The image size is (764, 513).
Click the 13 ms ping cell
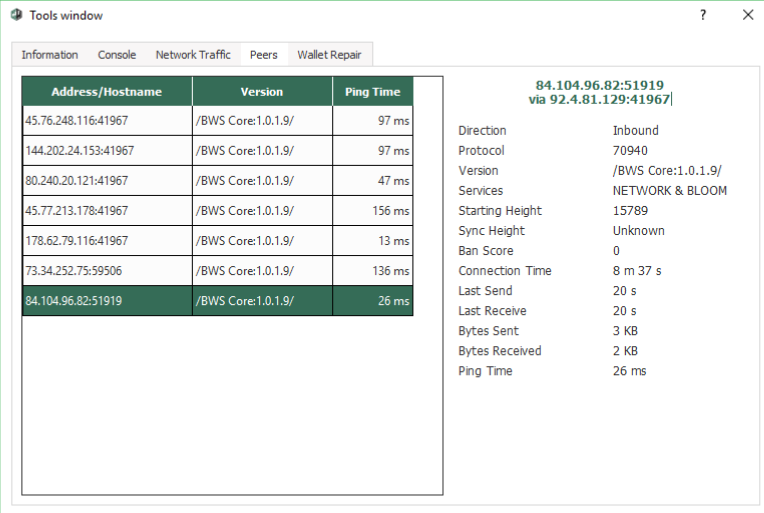(x=373, y=241)
